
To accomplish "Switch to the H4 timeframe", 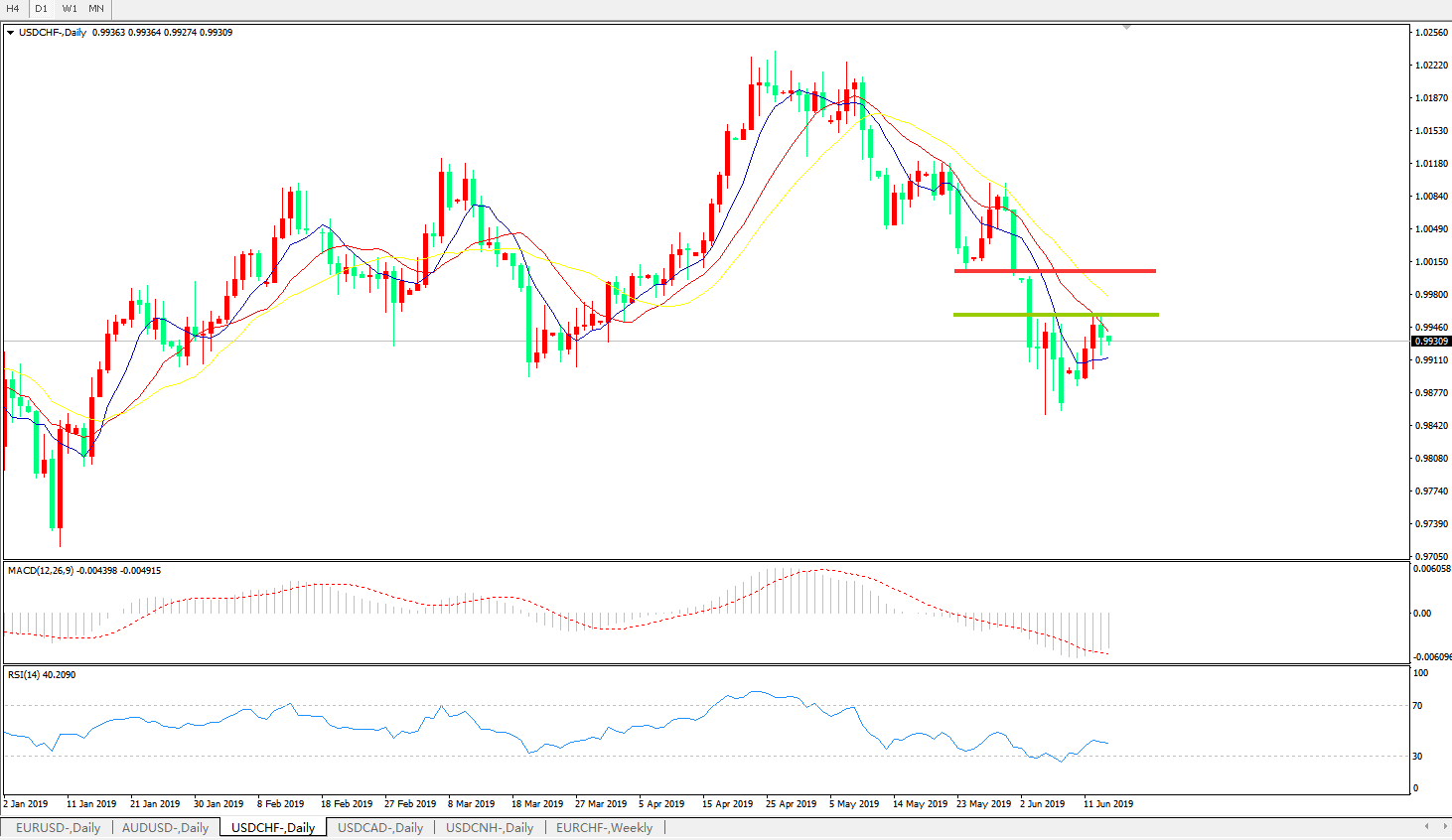I will (13, 9).
